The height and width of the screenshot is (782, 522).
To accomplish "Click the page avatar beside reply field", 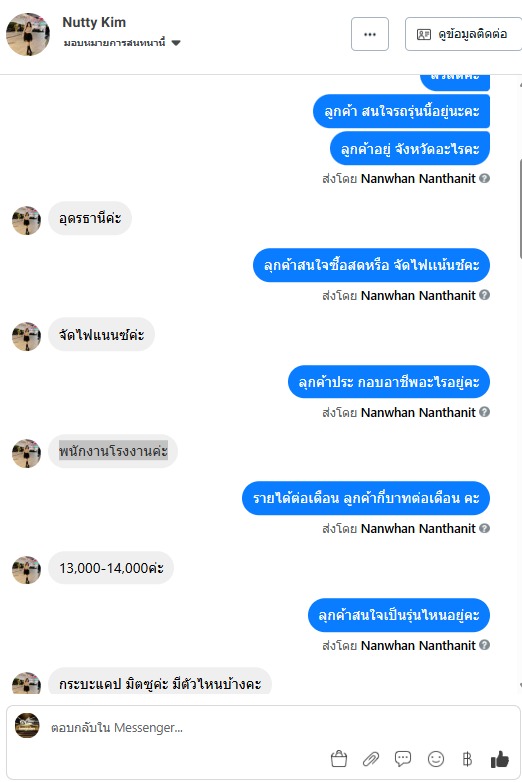I will [x=27, y=725].
